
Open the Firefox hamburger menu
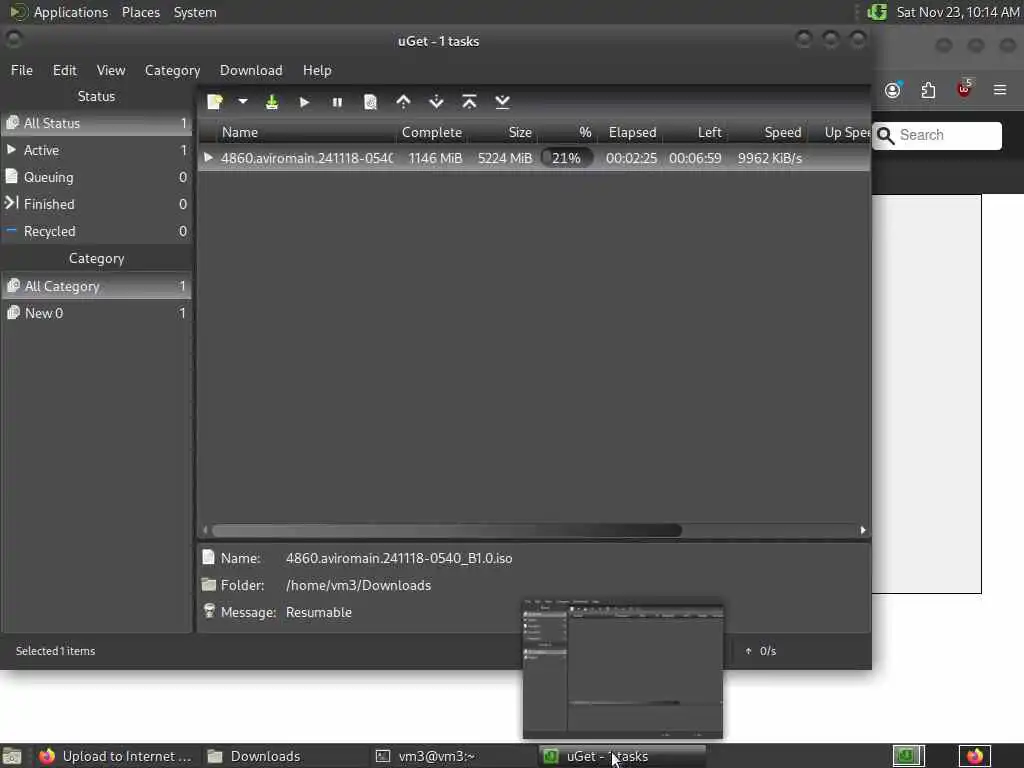click(x=1000, y=89)
